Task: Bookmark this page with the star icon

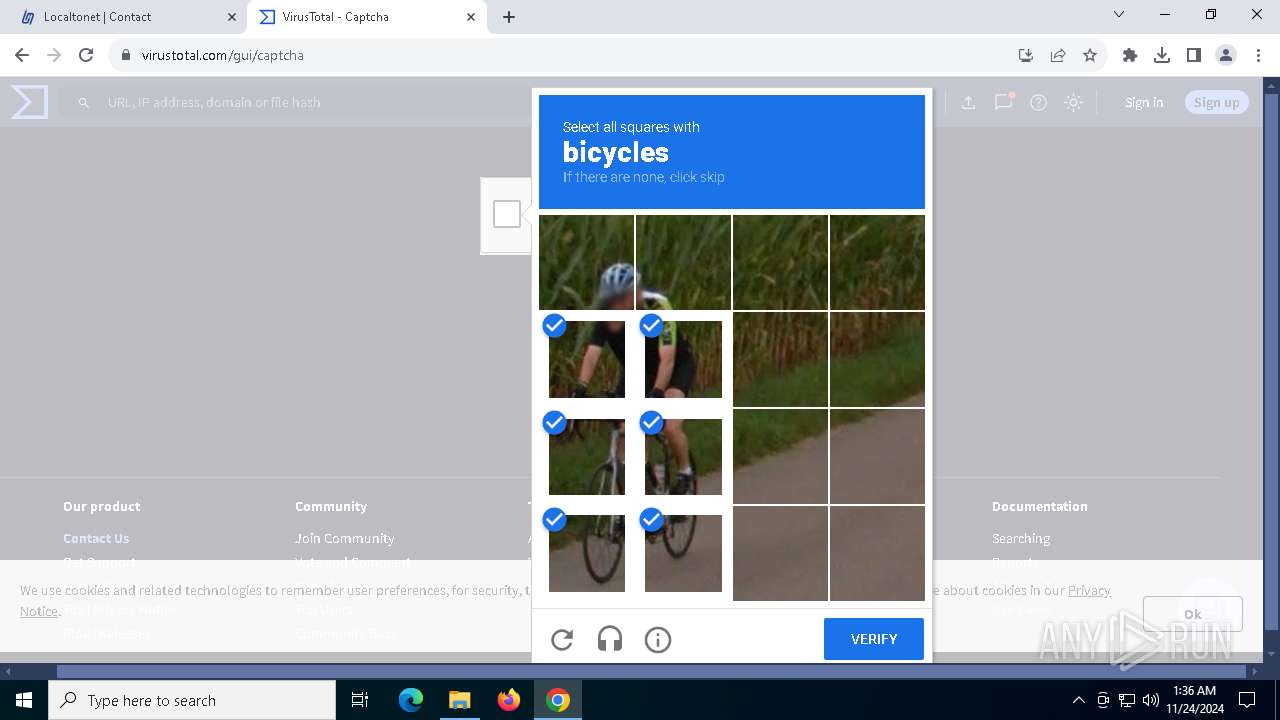Action: [1090, 55]
